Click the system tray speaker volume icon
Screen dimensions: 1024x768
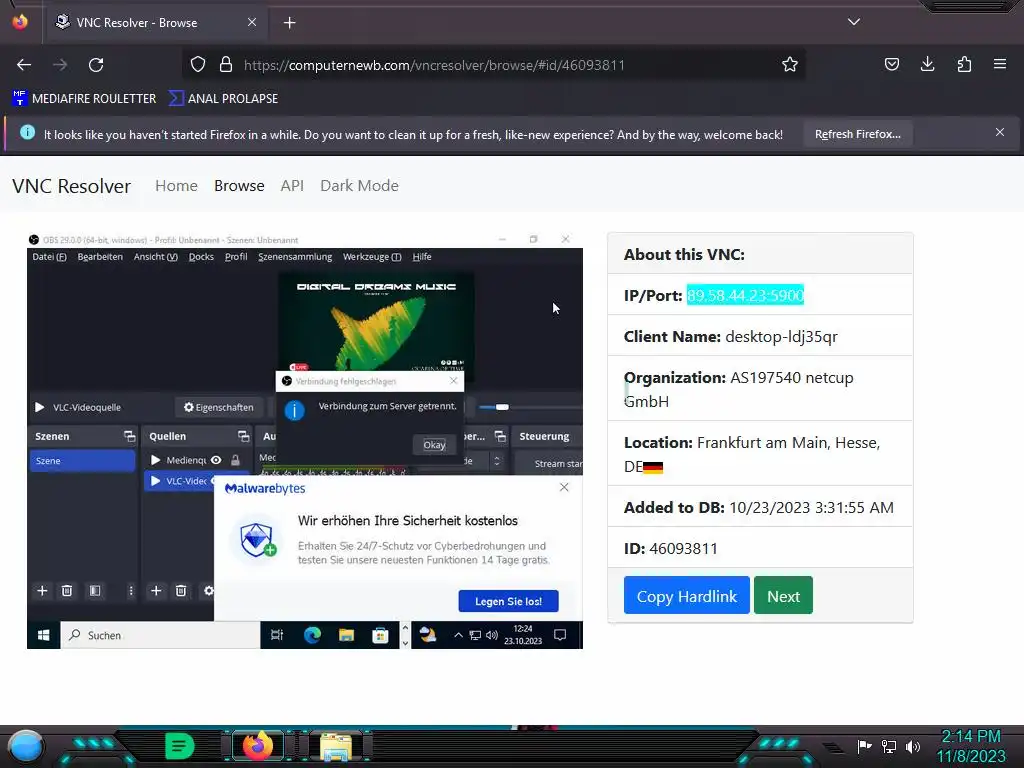913,746
